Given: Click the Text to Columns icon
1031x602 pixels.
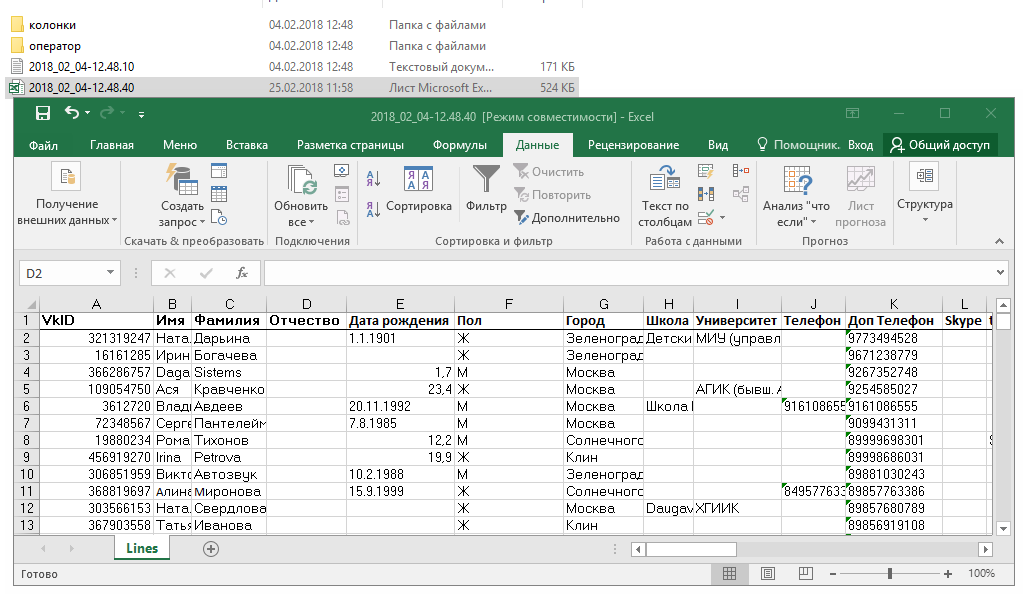Looking at the screenshot, I should coord(665,180).
